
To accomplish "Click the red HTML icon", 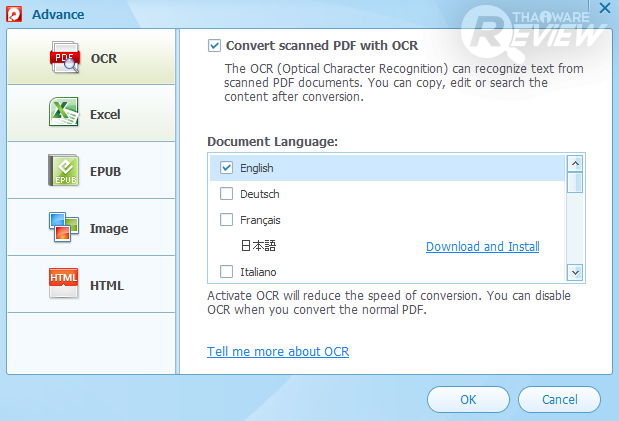I will pos(64,283).
